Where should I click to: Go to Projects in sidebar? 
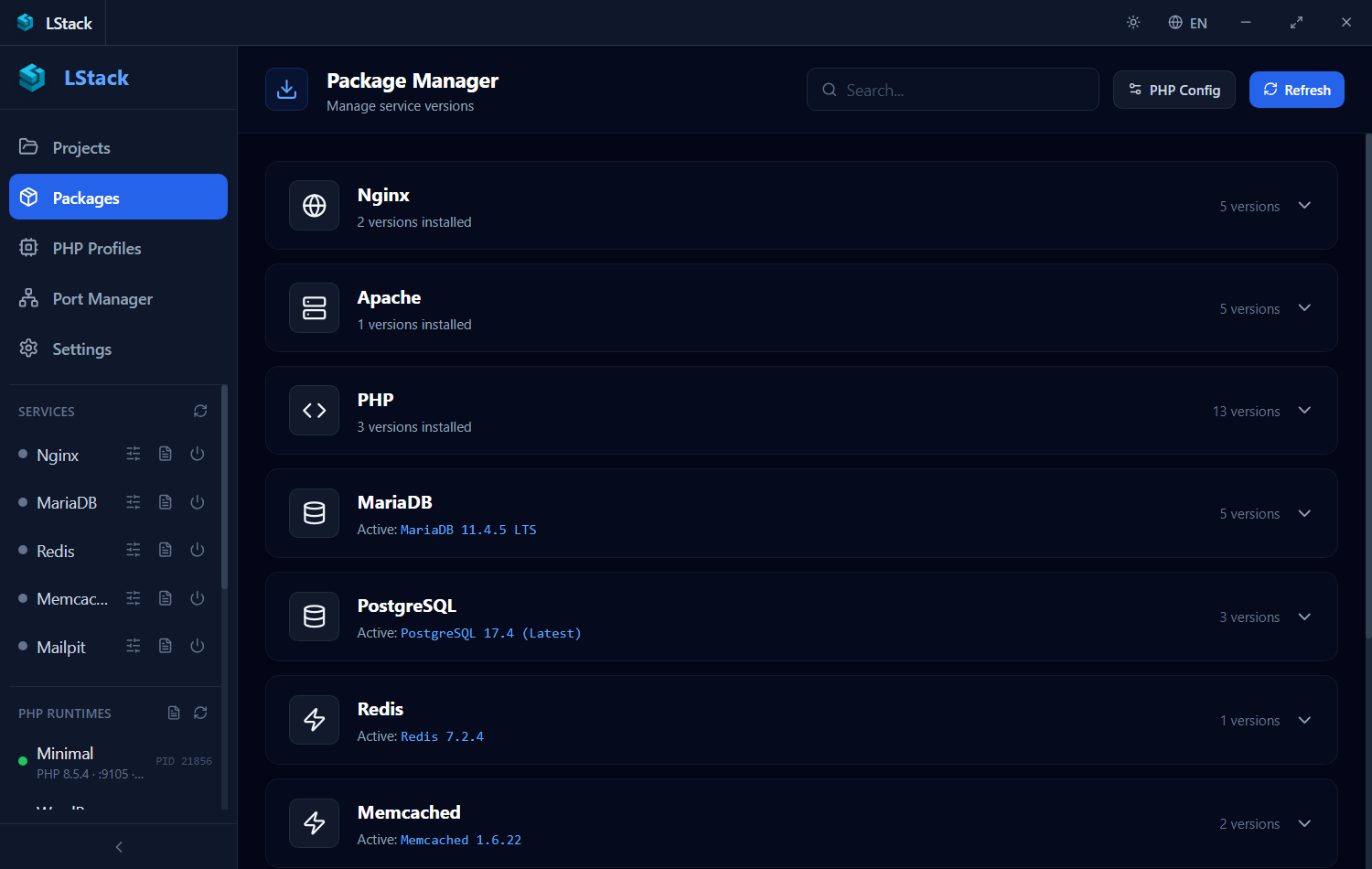tap(118, 147)
